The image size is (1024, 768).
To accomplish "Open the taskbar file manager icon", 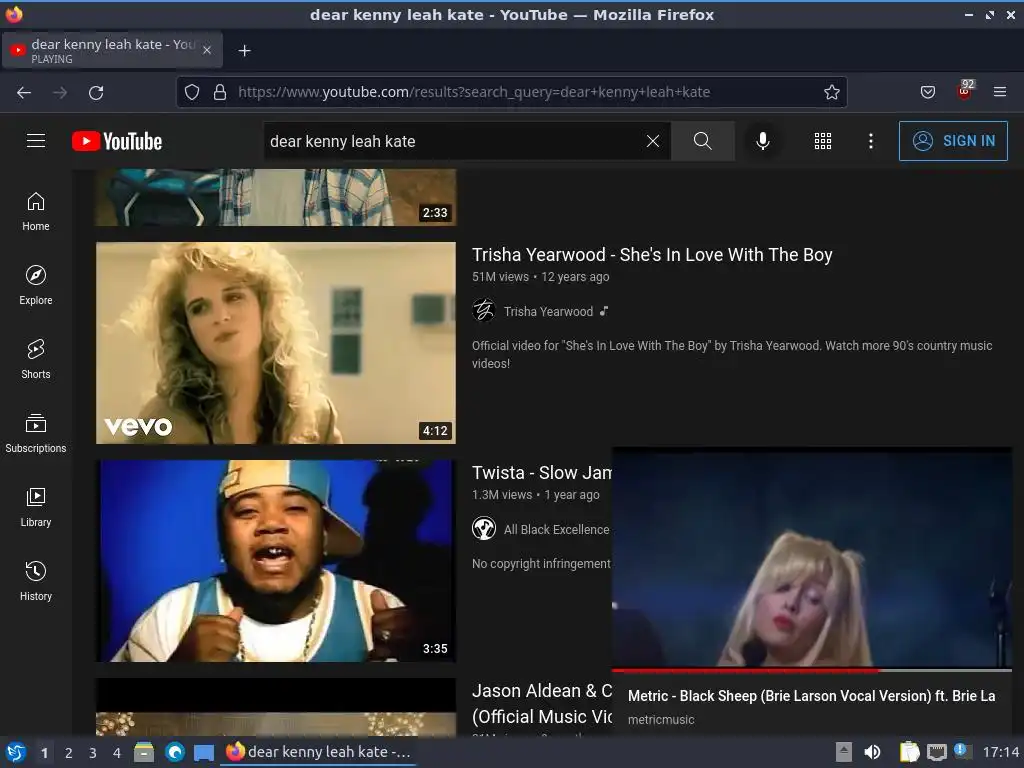I will [x=144, y=752].
